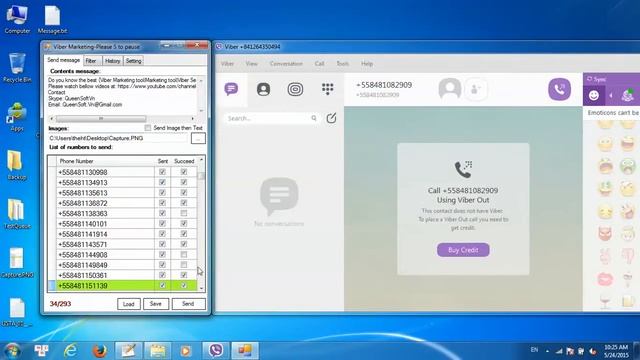This screenshot has height=360, width=640.
Task: Open the Call menu
Action: (319, 64)
